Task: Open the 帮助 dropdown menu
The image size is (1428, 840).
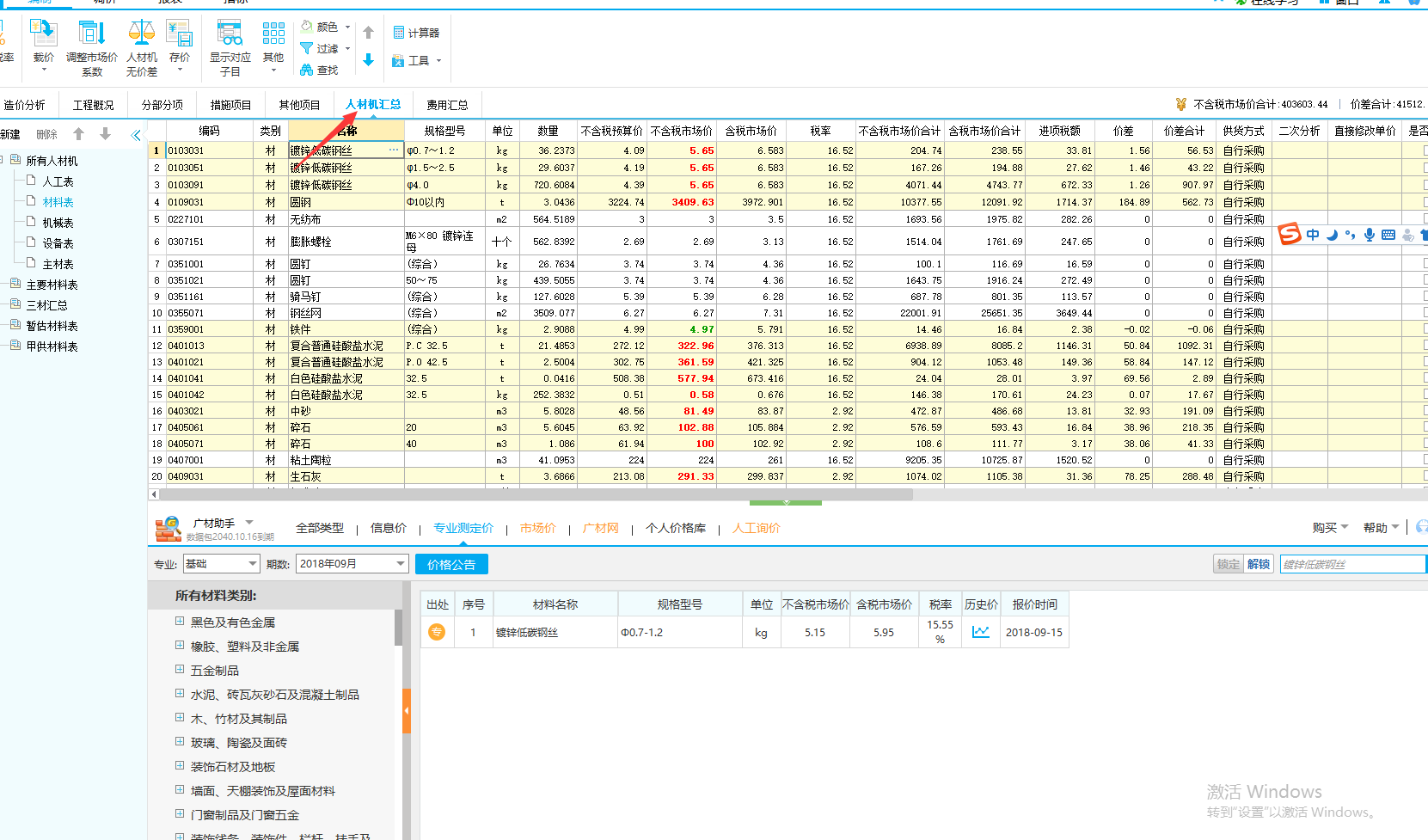Action: click(1381, 527)
